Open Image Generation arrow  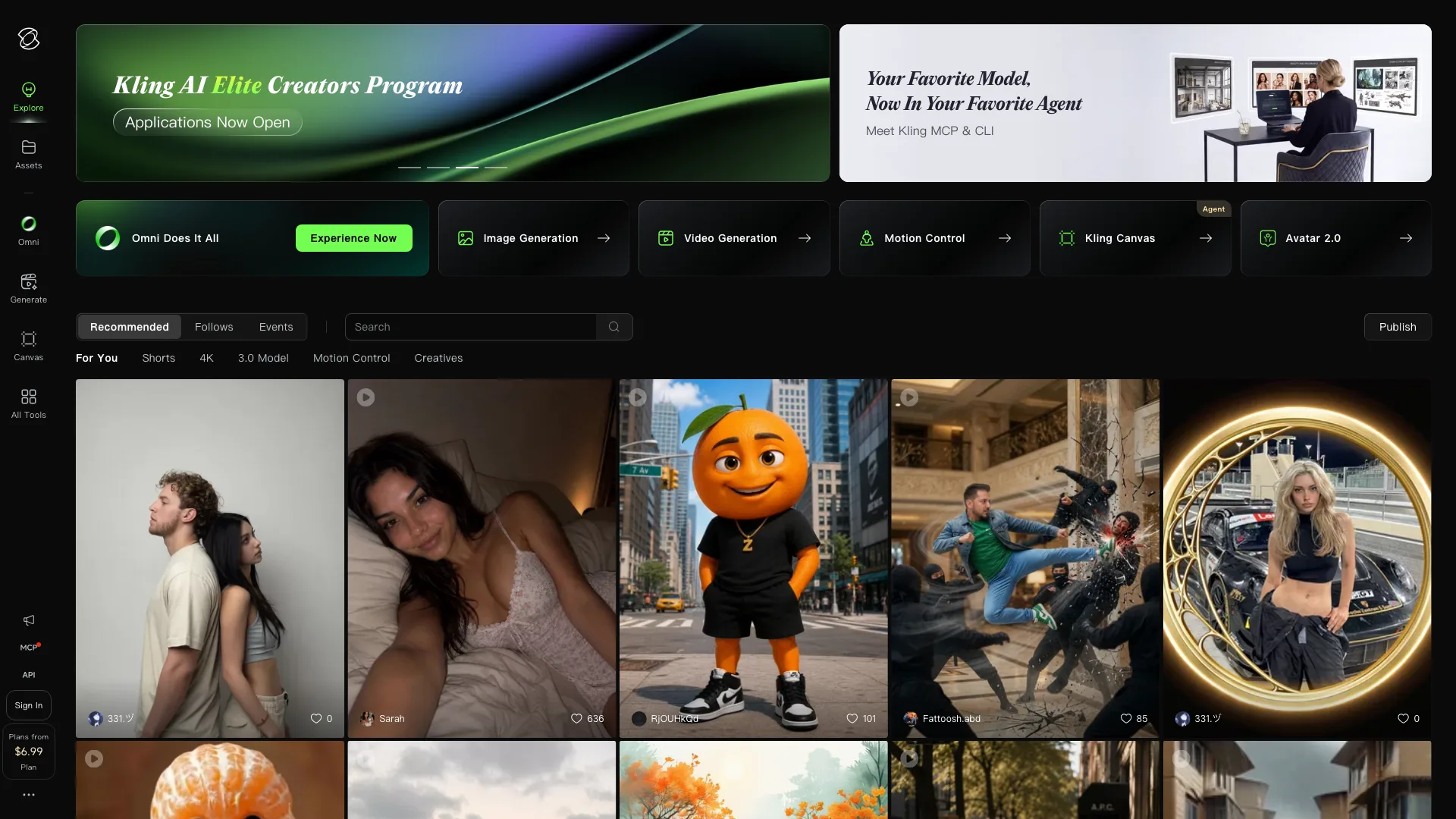(x=604, y=238)
